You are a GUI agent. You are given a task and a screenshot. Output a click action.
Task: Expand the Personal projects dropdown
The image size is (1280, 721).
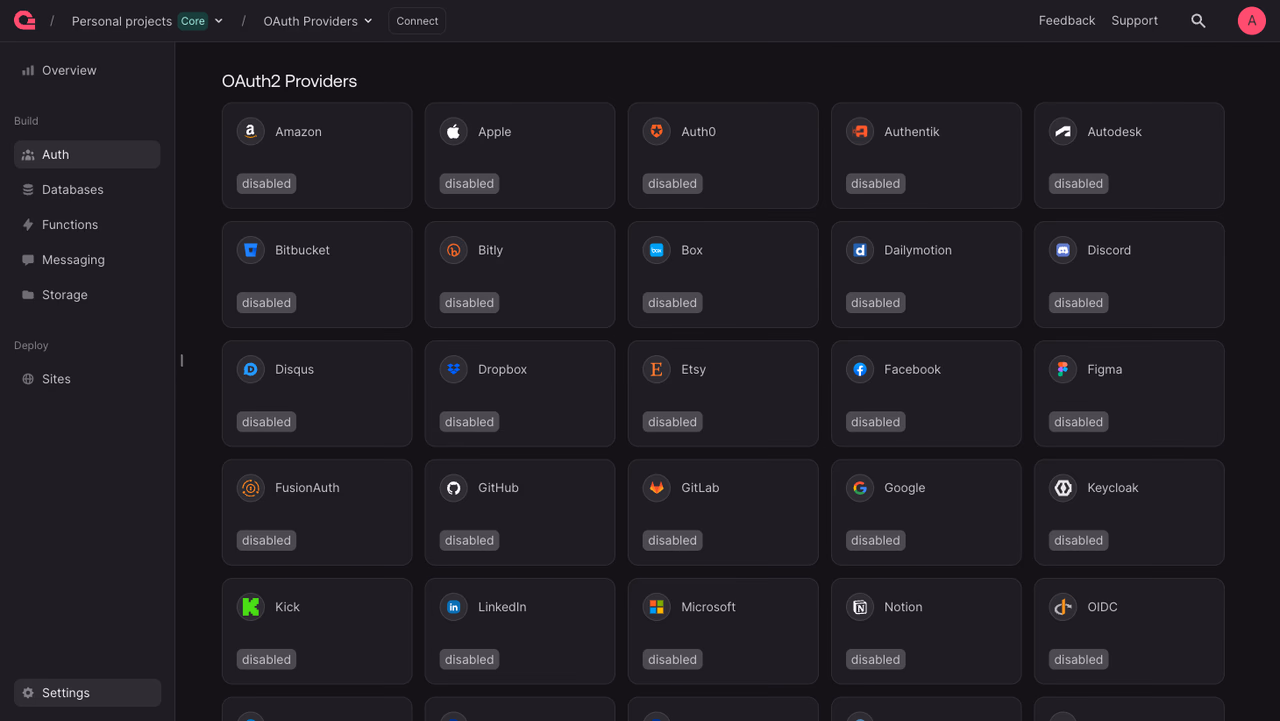point(148,21)
